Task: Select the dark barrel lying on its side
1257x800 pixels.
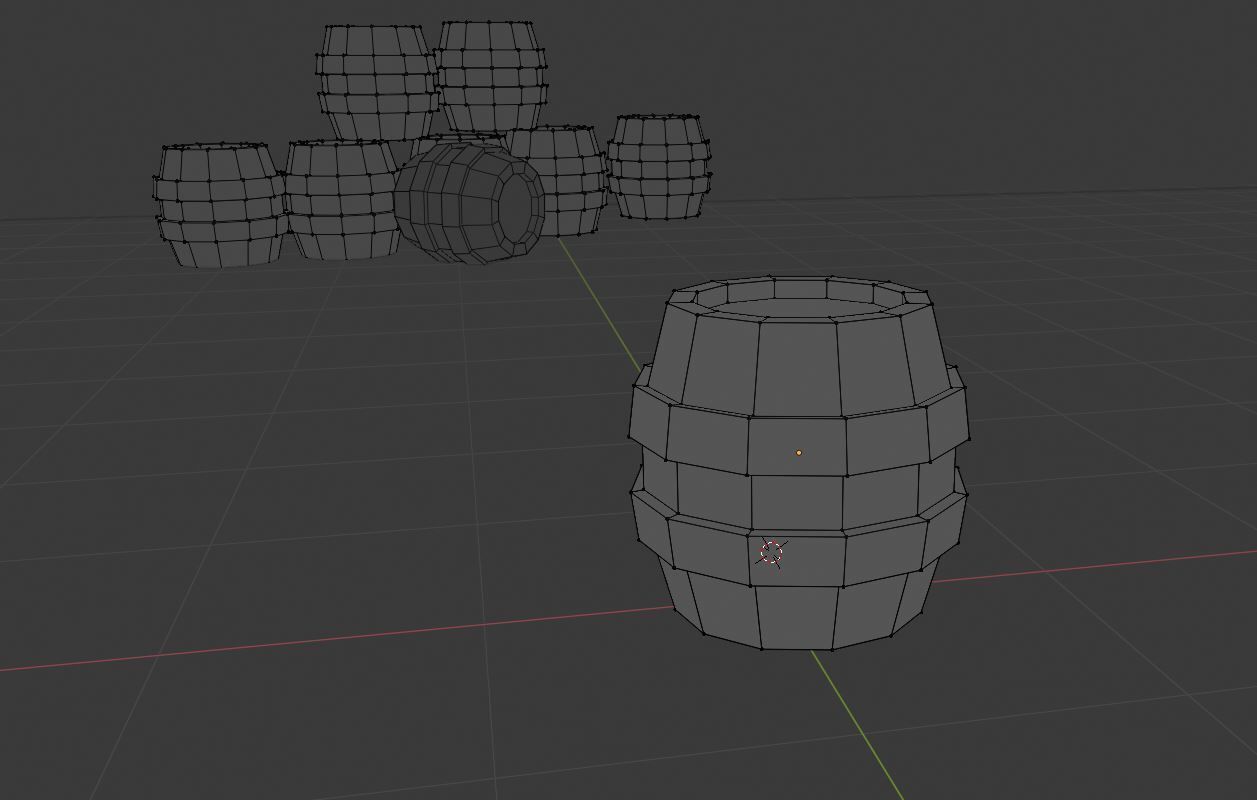Action: [468, 203]
